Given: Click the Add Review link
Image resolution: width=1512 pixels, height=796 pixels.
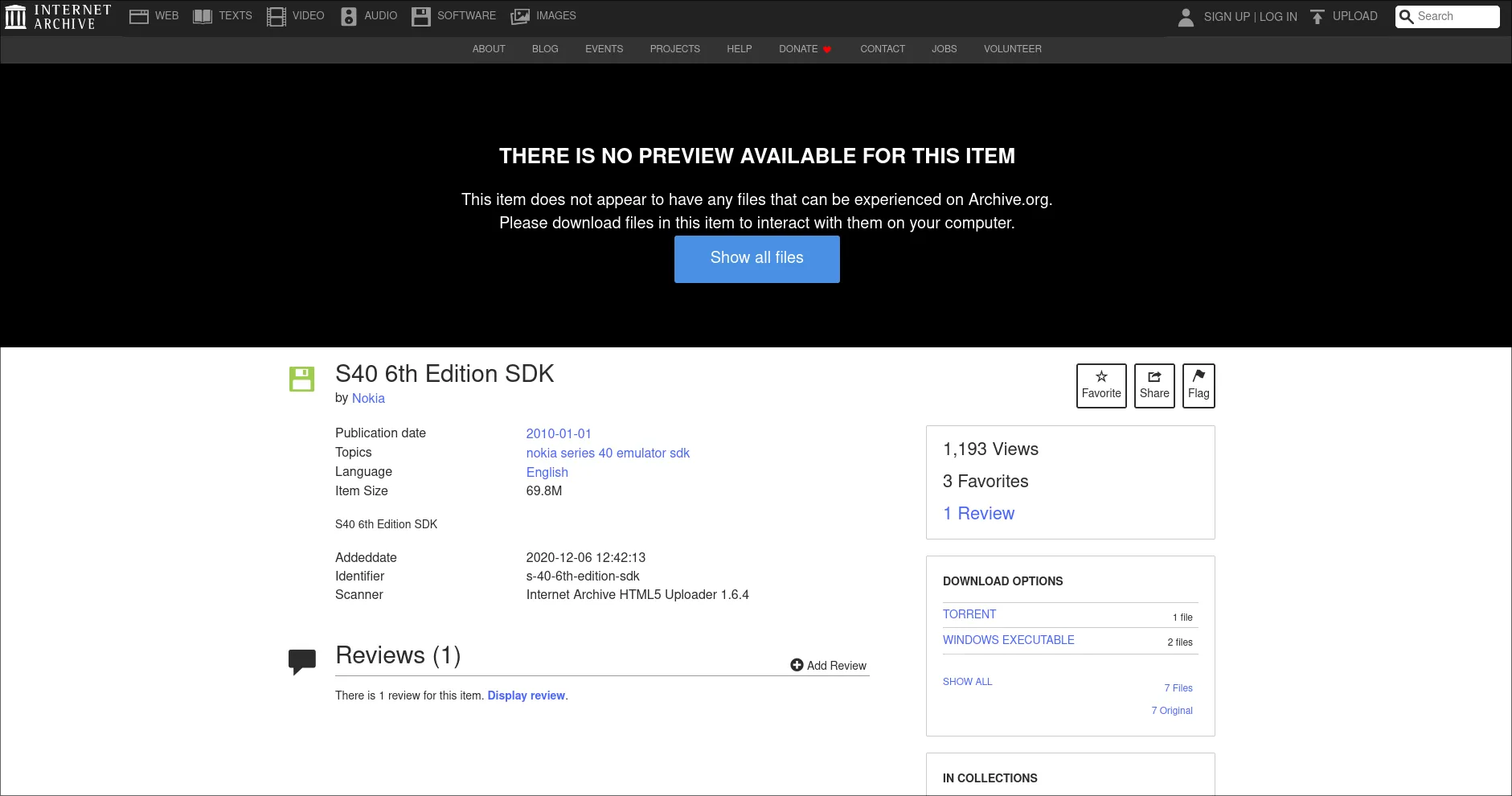Looking at the screenshot, I should coord(828,666).
